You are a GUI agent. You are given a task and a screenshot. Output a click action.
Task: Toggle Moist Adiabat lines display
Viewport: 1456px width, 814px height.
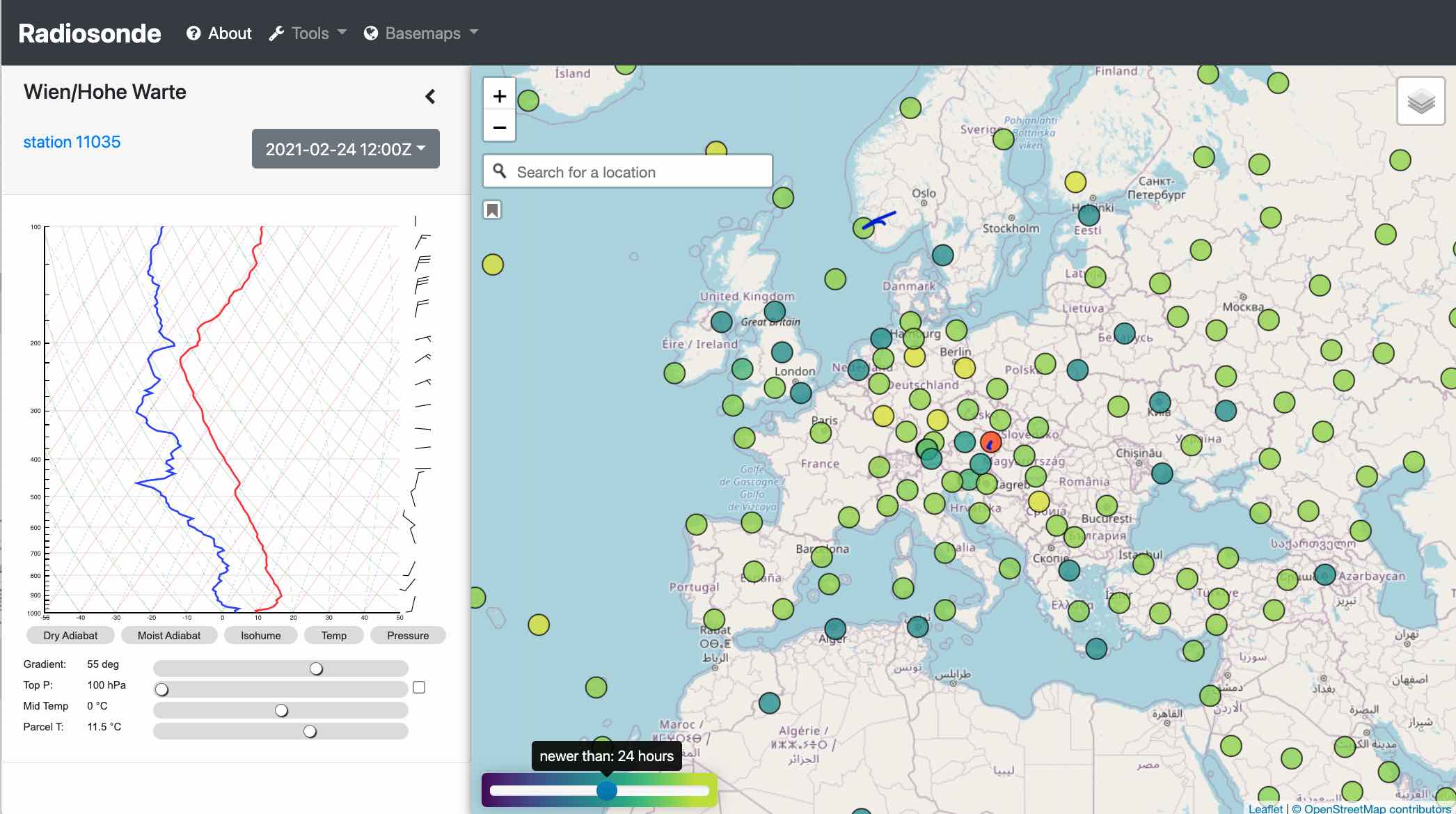pyautogui.click(x=169, y=635)
